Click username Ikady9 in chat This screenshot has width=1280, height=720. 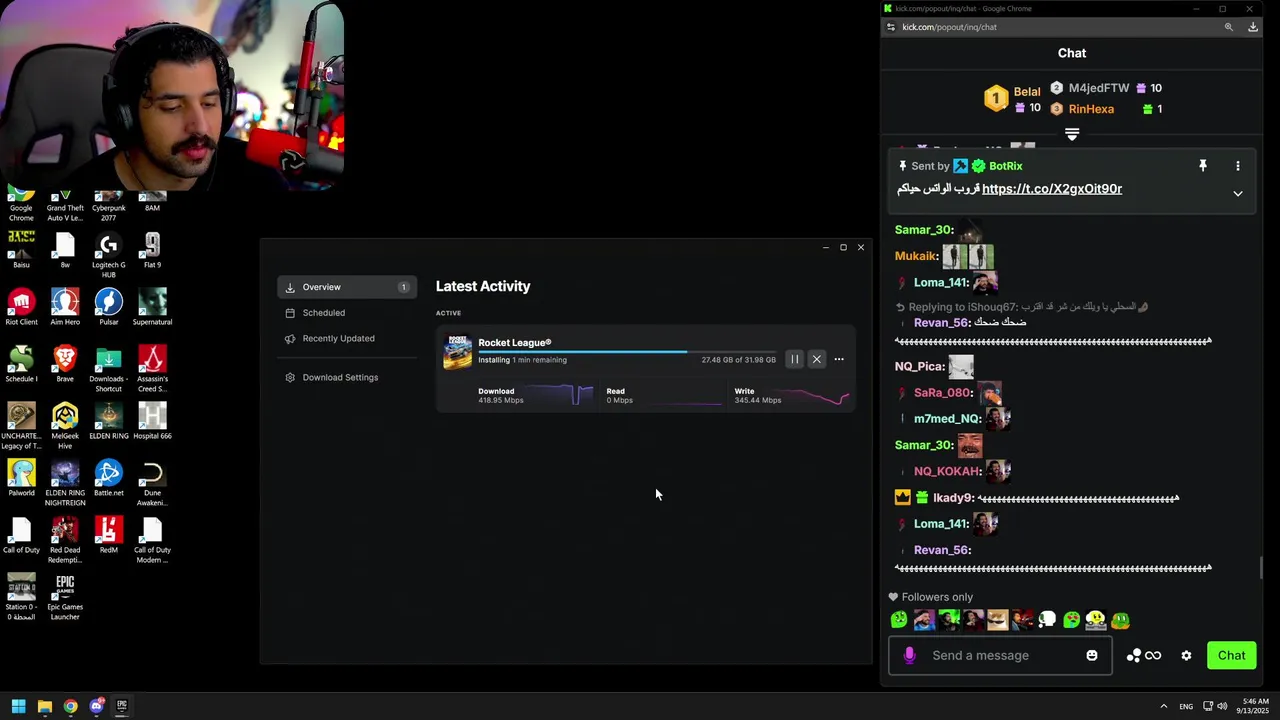click(x=952, y=498)
